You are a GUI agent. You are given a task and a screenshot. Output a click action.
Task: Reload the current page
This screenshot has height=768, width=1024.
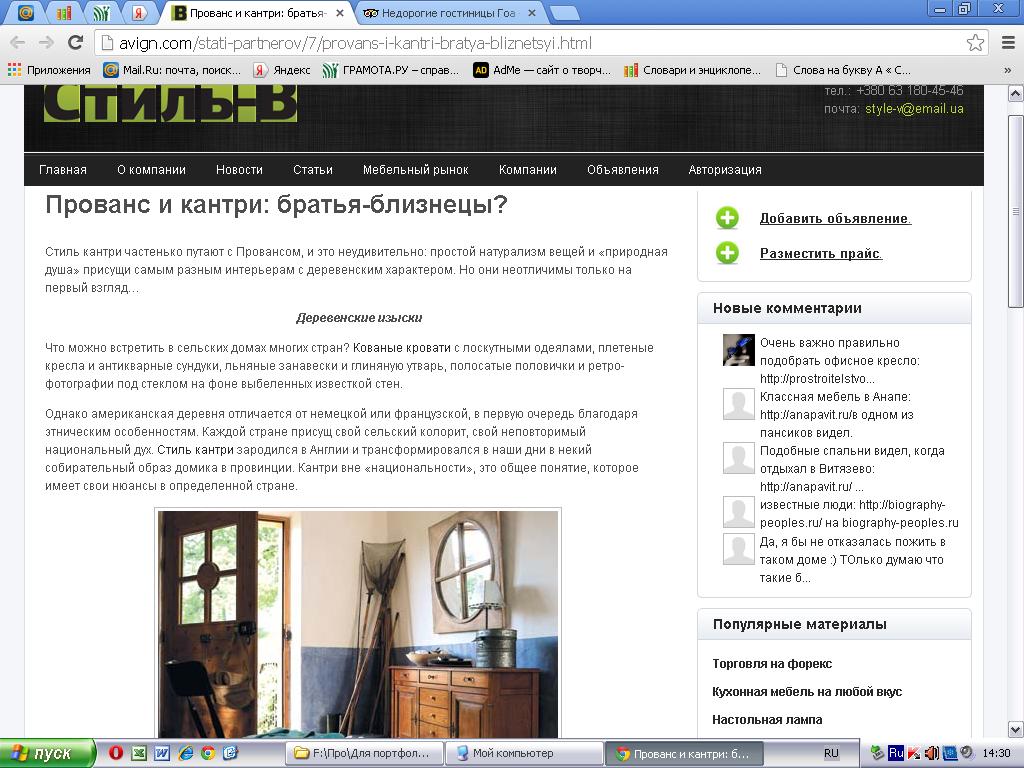(76, 43)
